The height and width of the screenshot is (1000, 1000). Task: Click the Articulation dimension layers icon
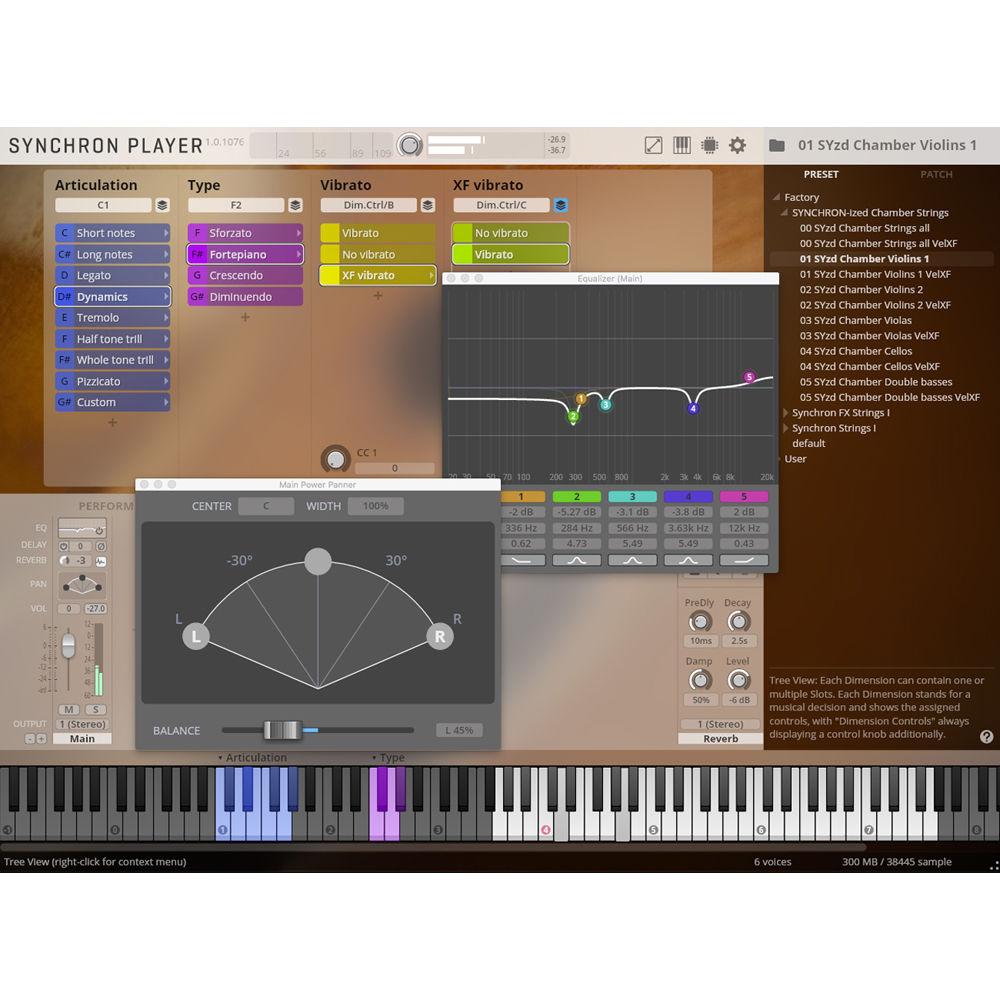(x=162, y=205)
